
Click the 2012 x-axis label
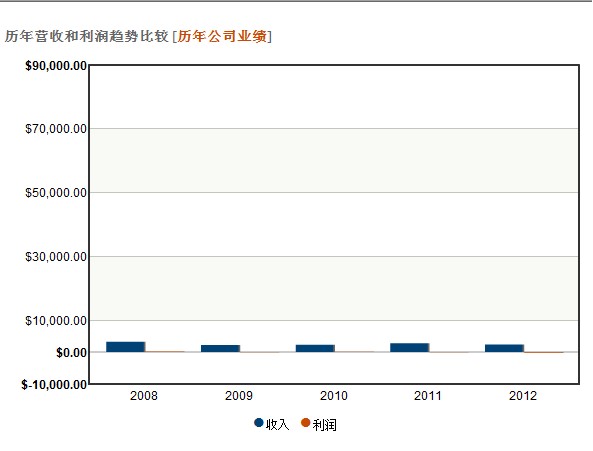pyautogui.click(x=523, y=396)
